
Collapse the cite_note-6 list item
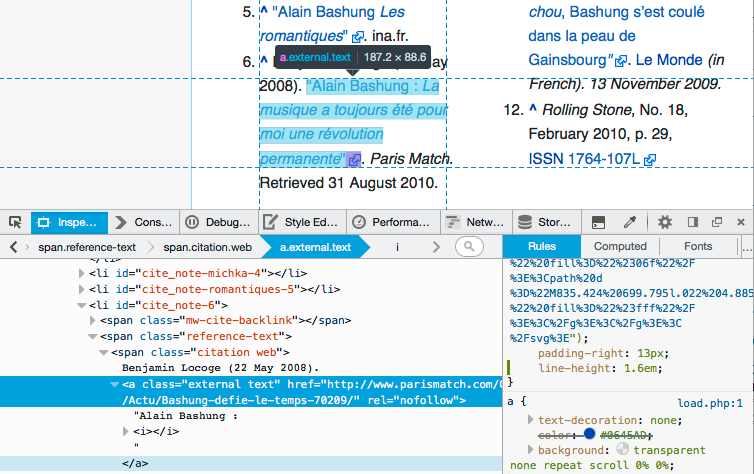coord(82,305)
